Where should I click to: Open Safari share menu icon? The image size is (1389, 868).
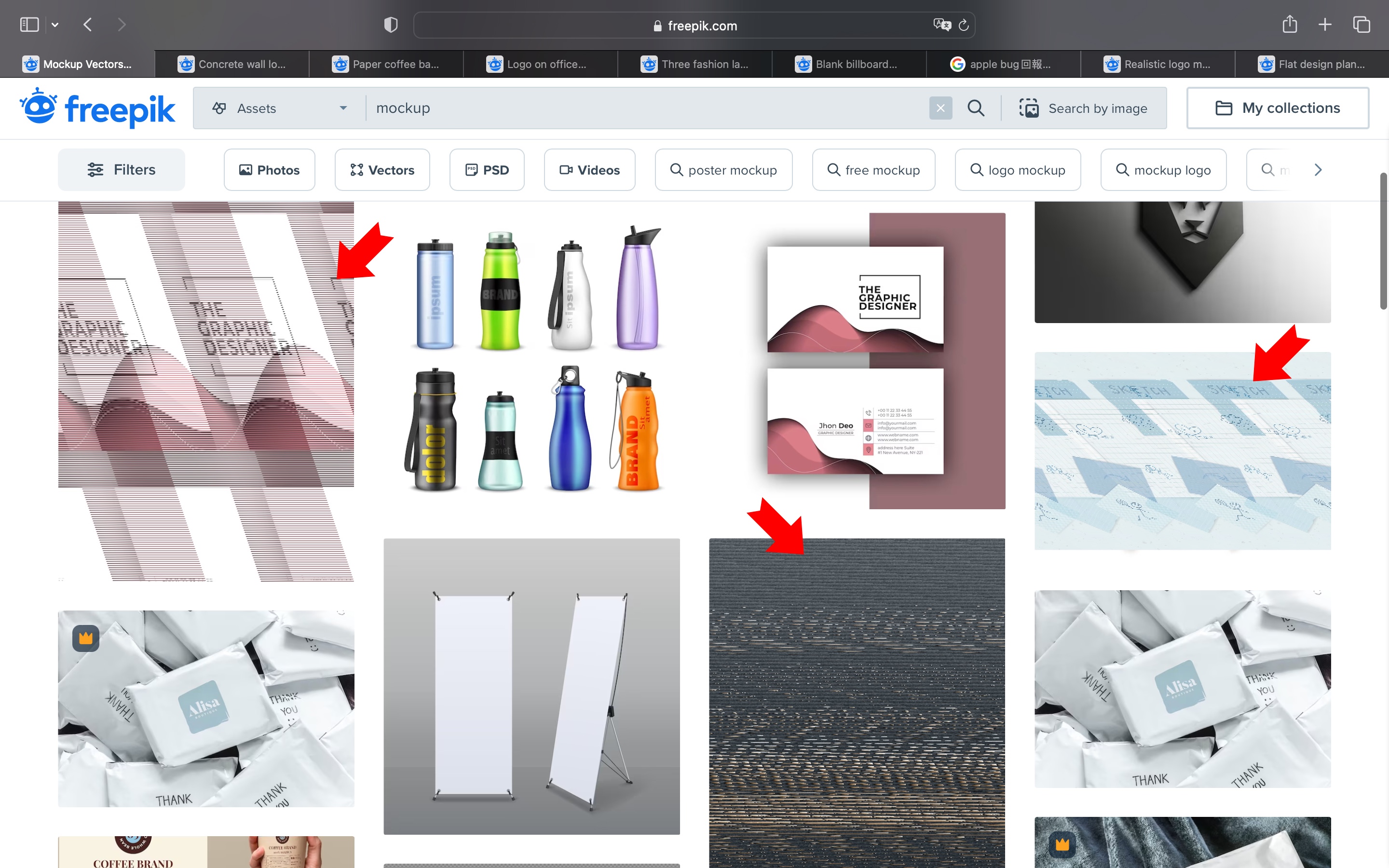click(x=1289, y=25)
